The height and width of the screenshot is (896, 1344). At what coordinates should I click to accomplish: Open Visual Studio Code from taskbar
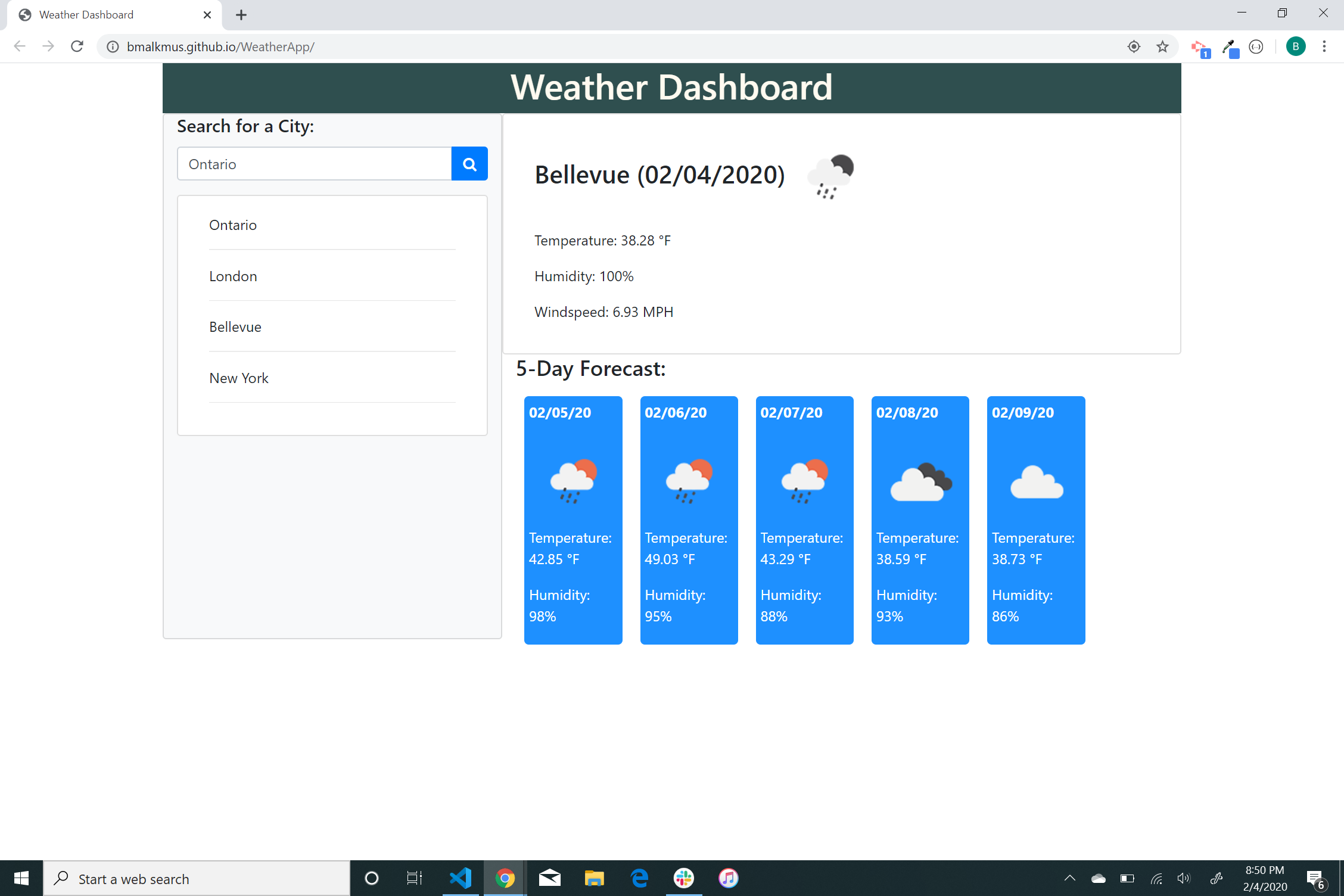461,878
